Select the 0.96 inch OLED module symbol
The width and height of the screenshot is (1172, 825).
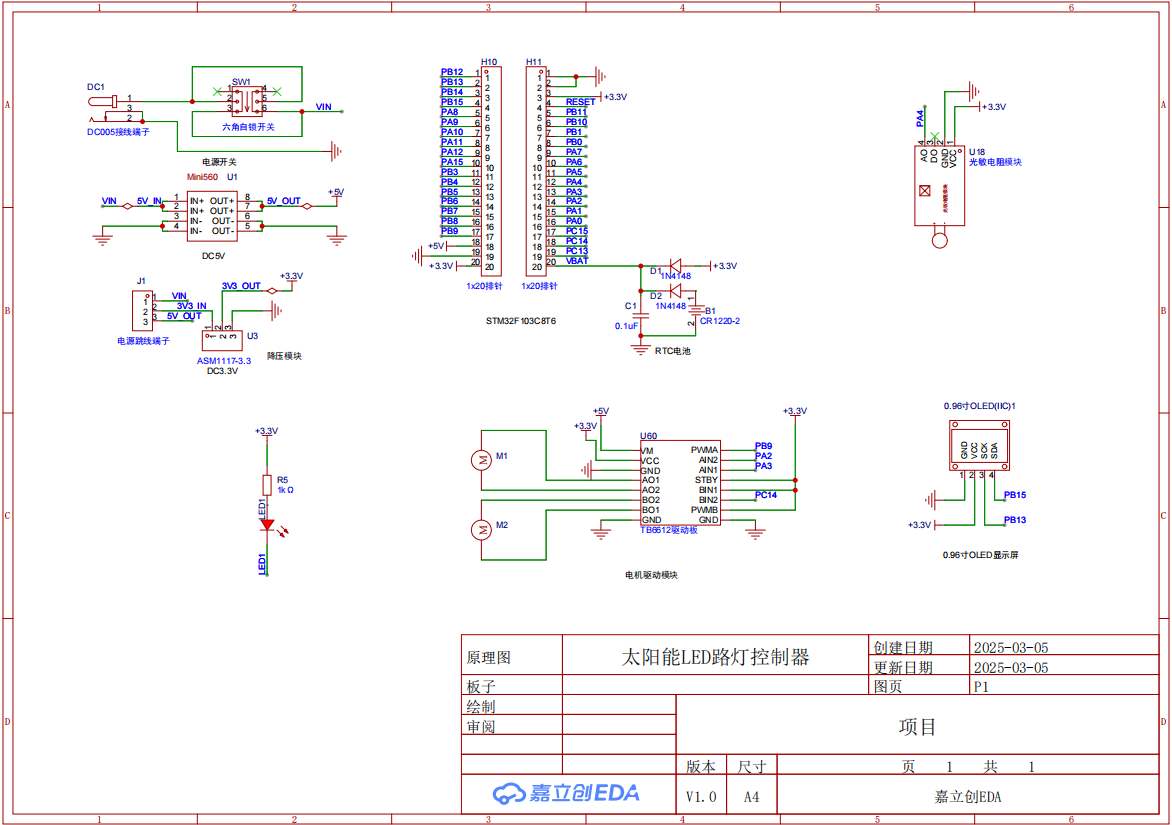[979, 445]
